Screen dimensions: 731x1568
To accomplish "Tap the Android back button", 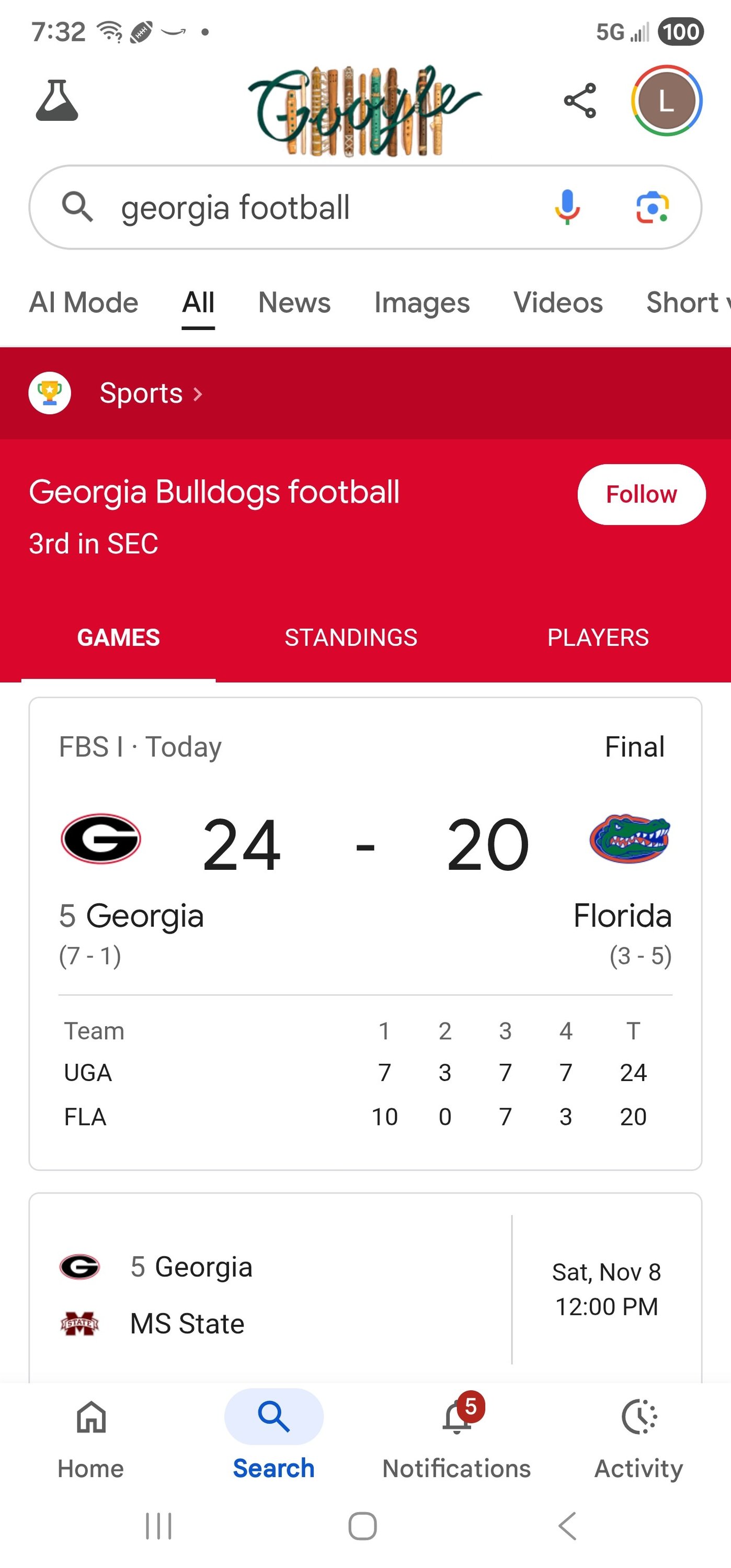I will point(567,1526).
